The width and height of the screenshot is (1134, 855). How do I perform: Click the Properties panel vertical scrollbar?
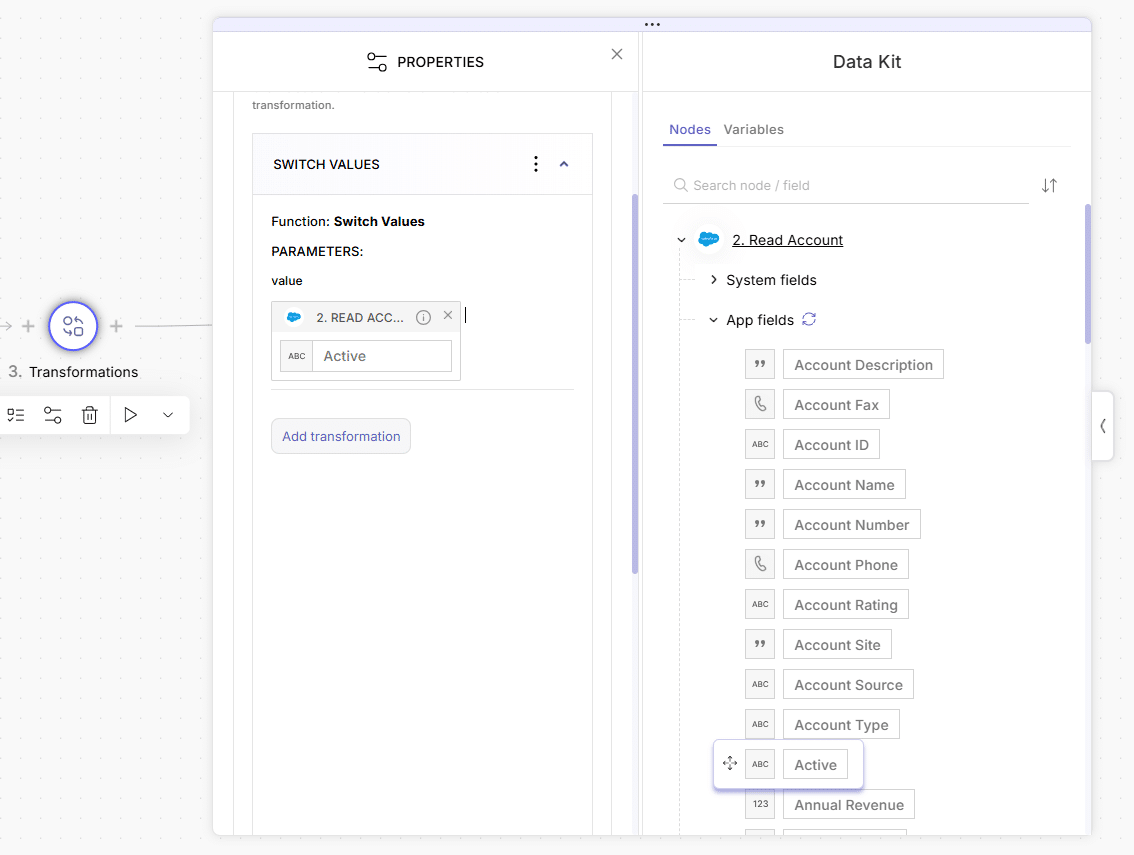click(x=635, y=383)
